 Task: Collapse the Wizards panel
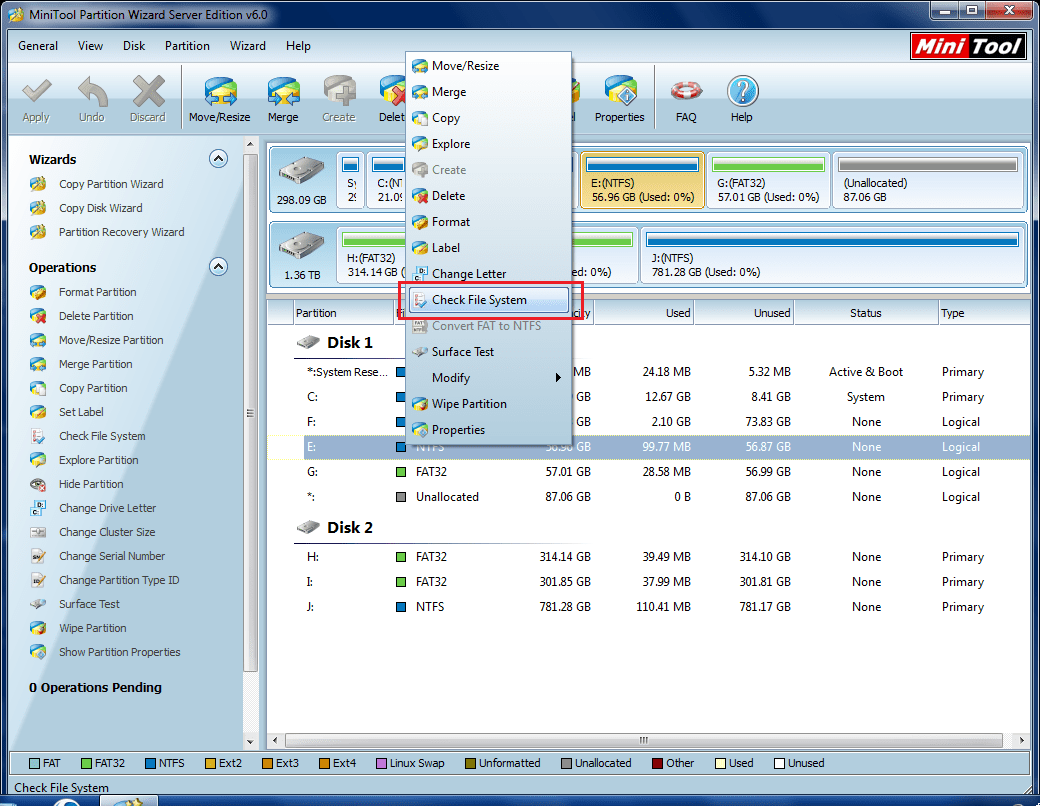point(218,158)
